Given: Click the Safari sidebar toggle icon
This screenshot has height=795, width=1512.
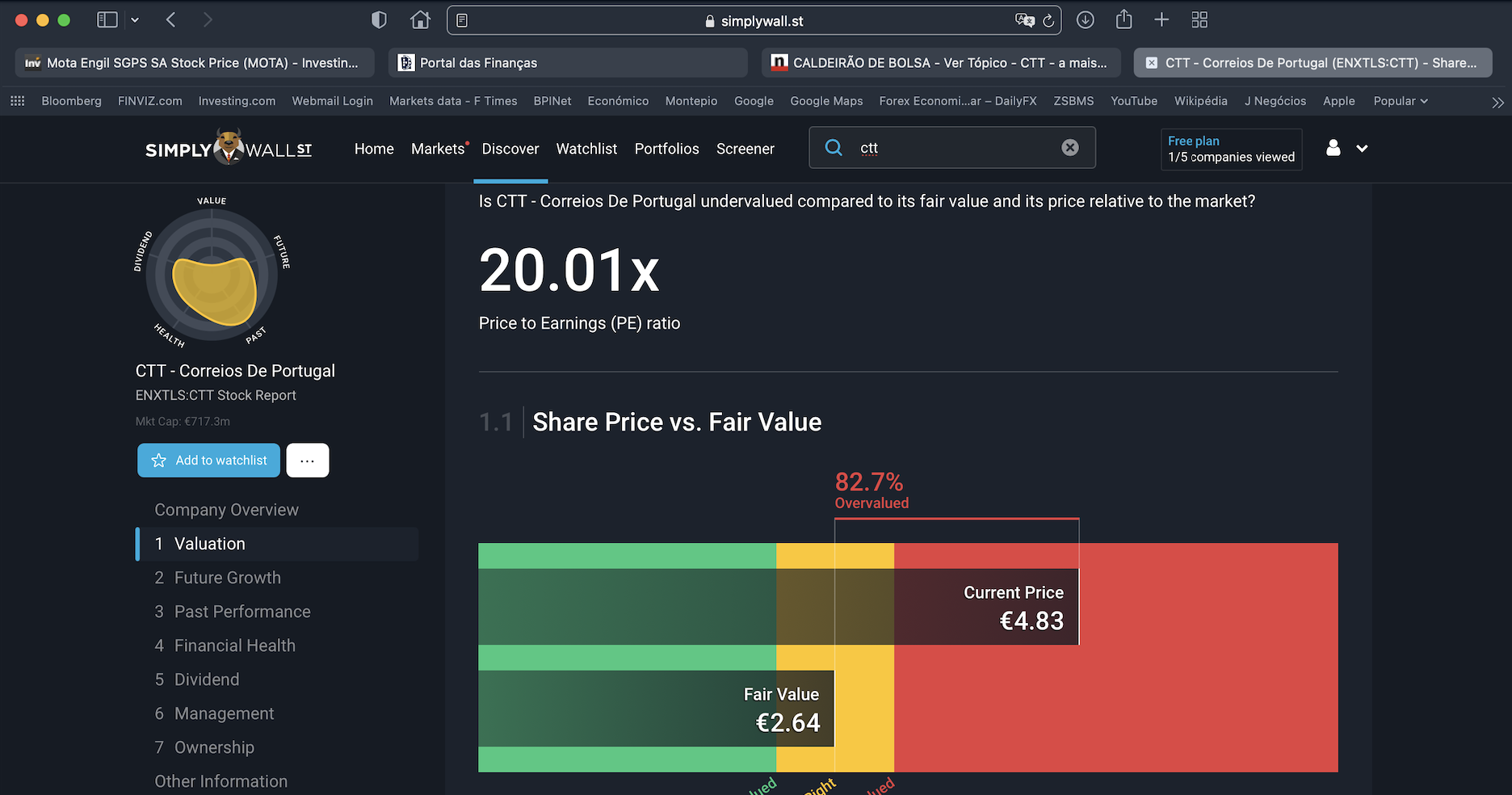Looking at the screenshot, I should pos(107,20).
